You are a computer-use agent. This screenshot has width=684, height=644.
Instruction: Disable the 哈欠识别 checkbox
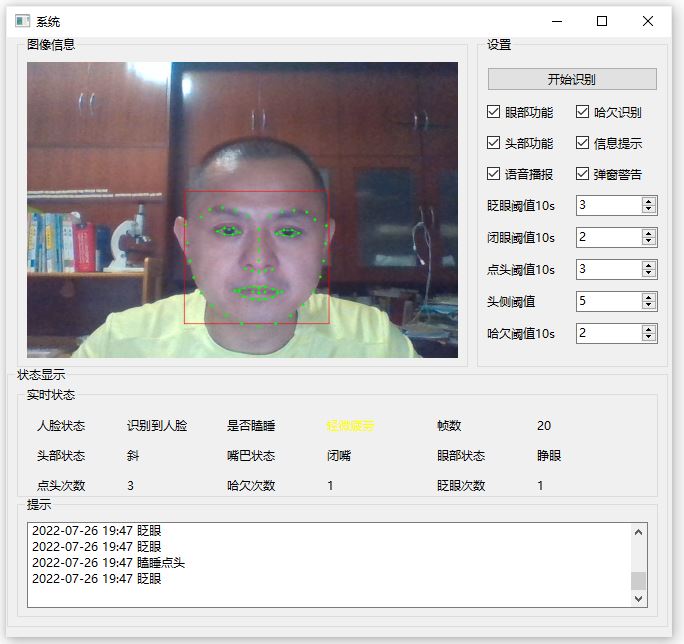tap(583, 113)
